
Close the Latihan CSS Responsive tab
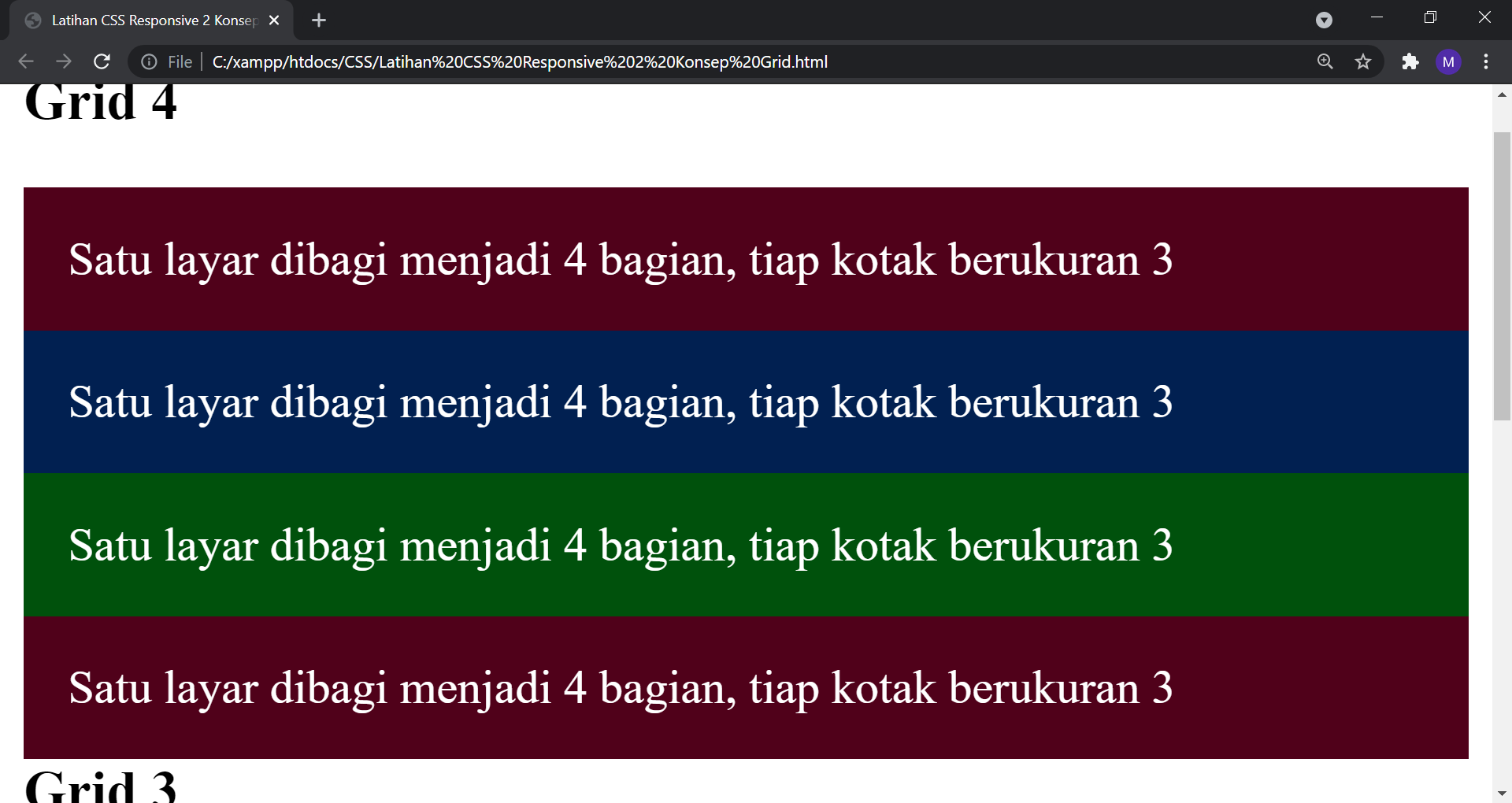click(274, 20)
